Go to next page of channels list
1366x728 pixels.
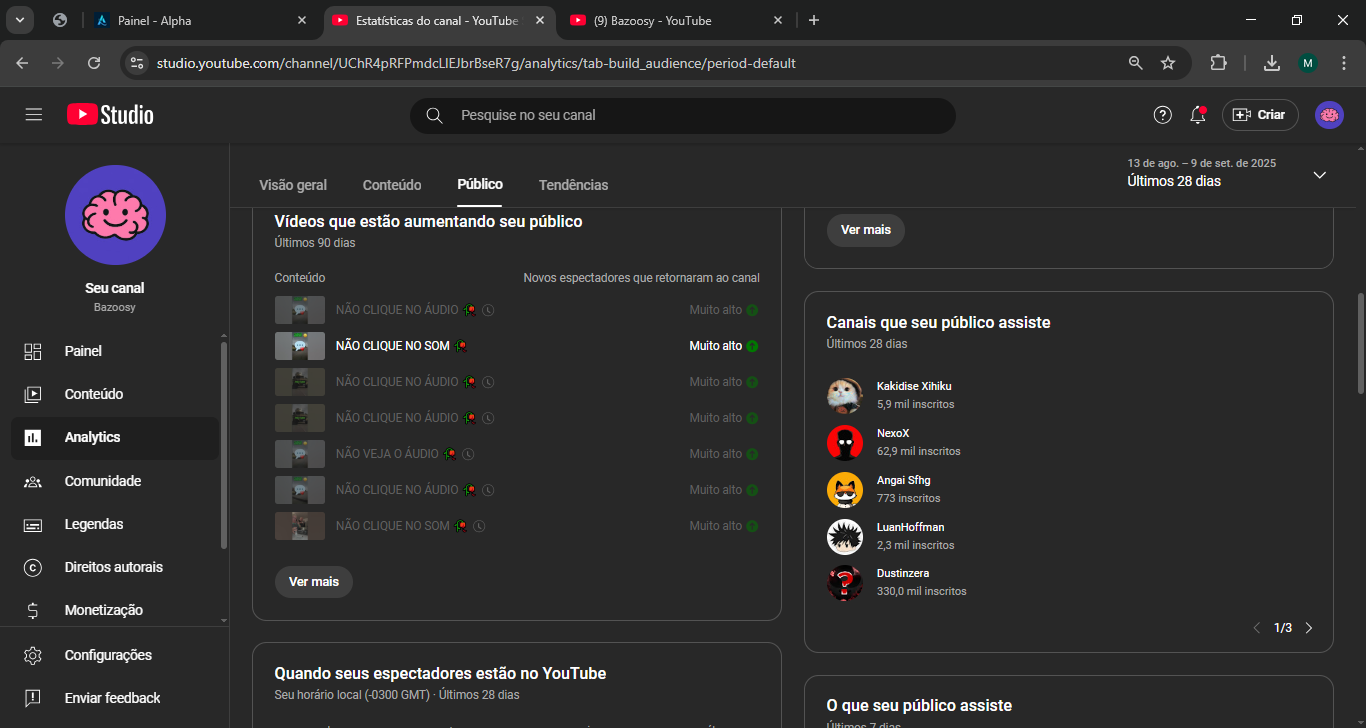tap(1309, 628)
